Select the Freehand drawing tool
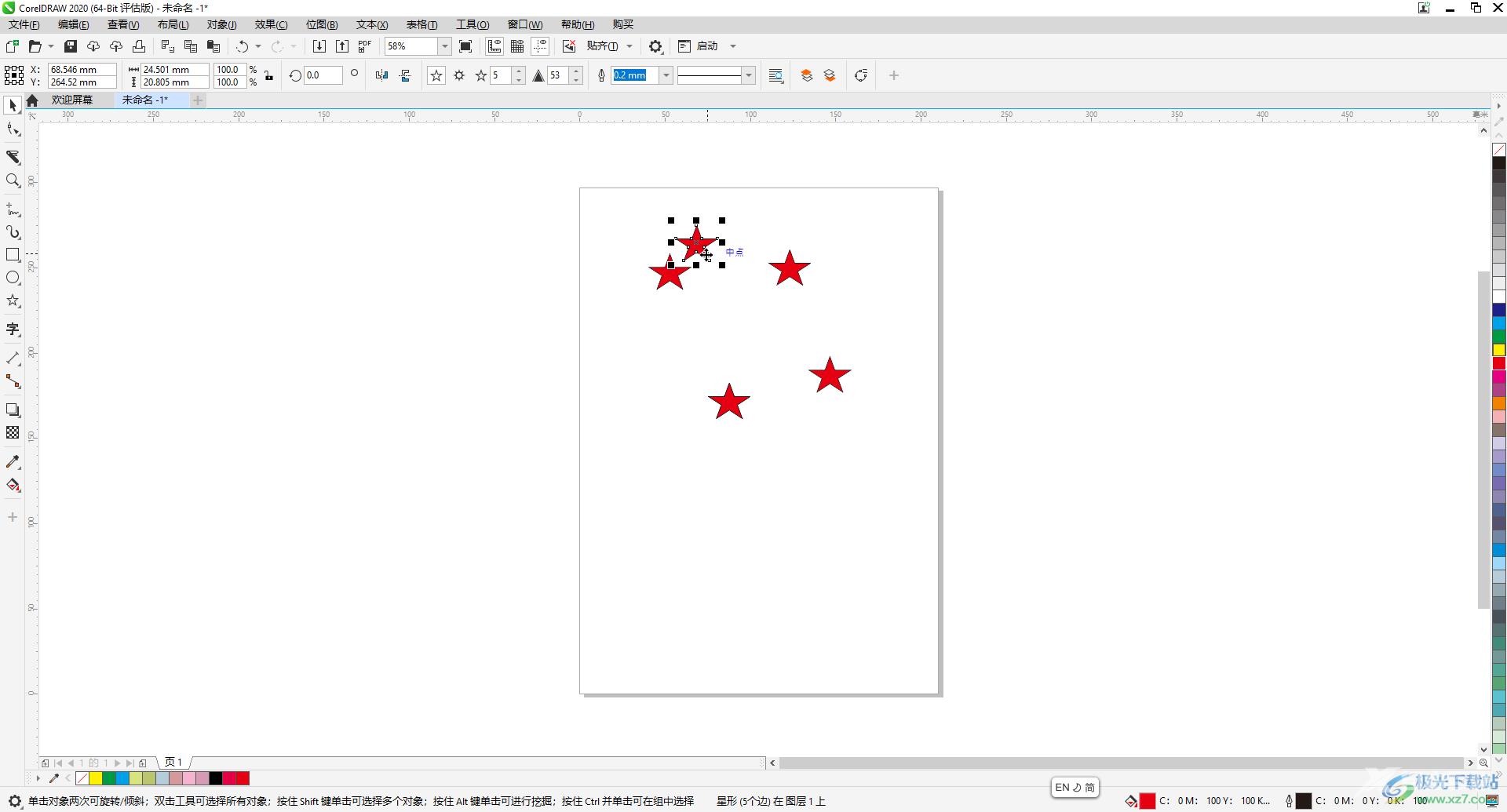The height and width of the screenshot is (812, 1507). coord(13,209)
